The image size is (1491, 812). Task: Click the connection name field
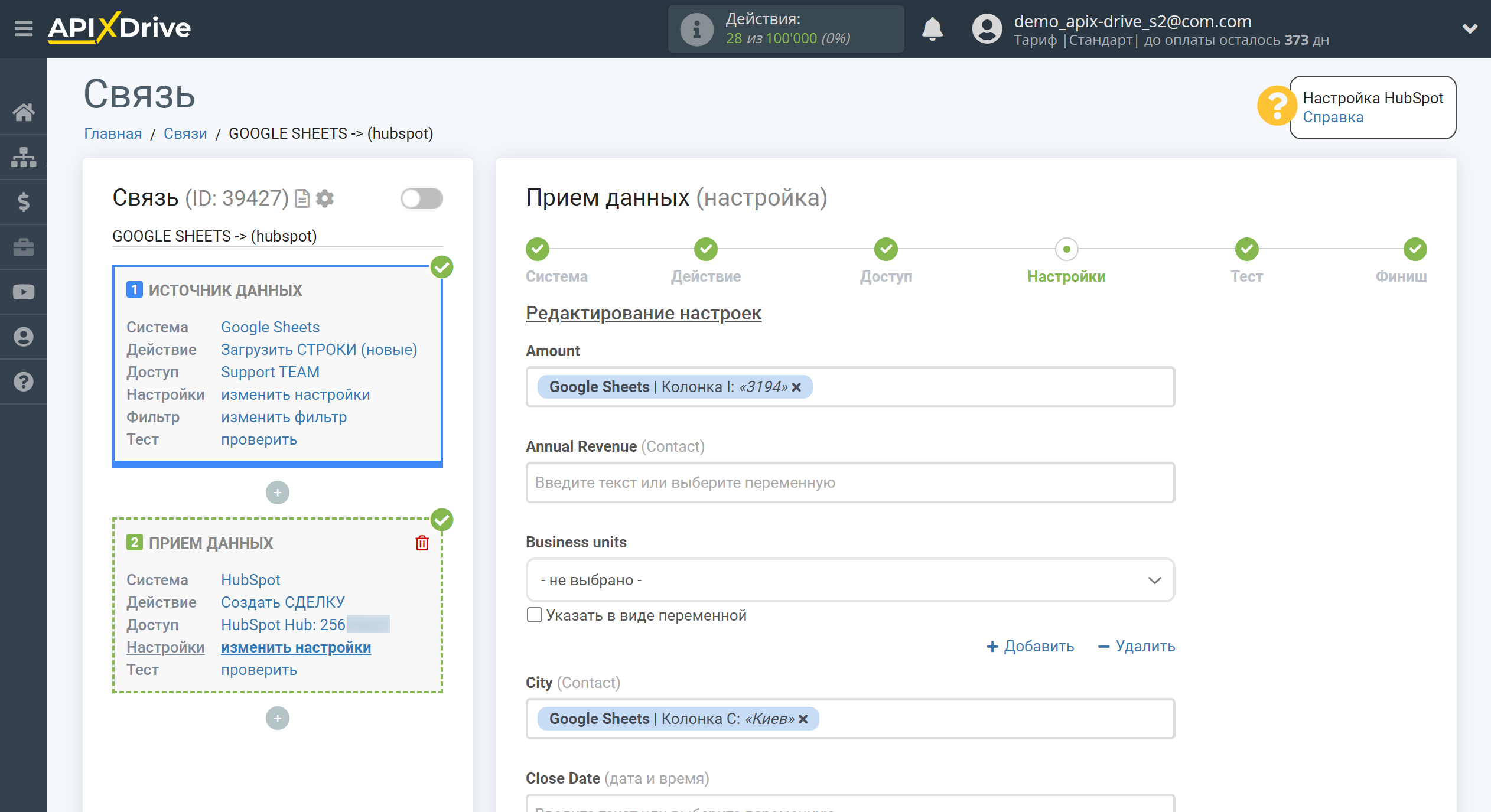pos(277,236)
